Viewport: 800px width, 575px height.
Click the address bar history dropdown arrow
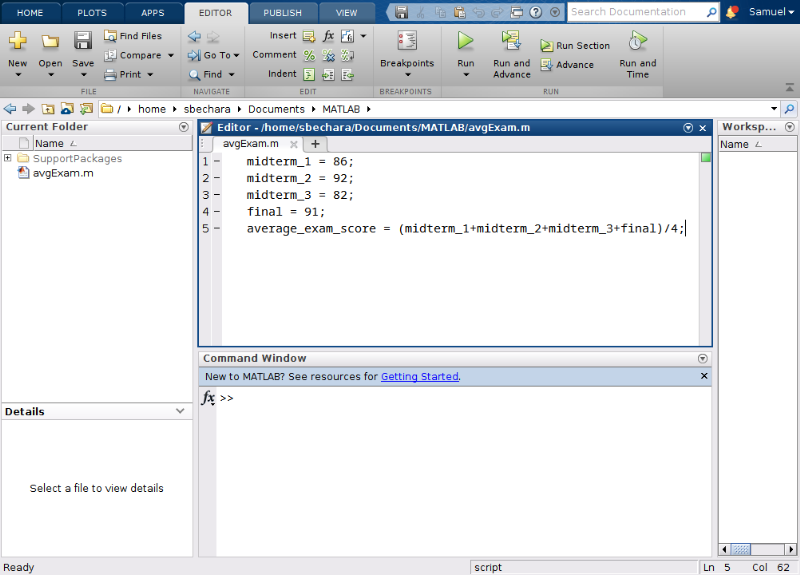773,109
